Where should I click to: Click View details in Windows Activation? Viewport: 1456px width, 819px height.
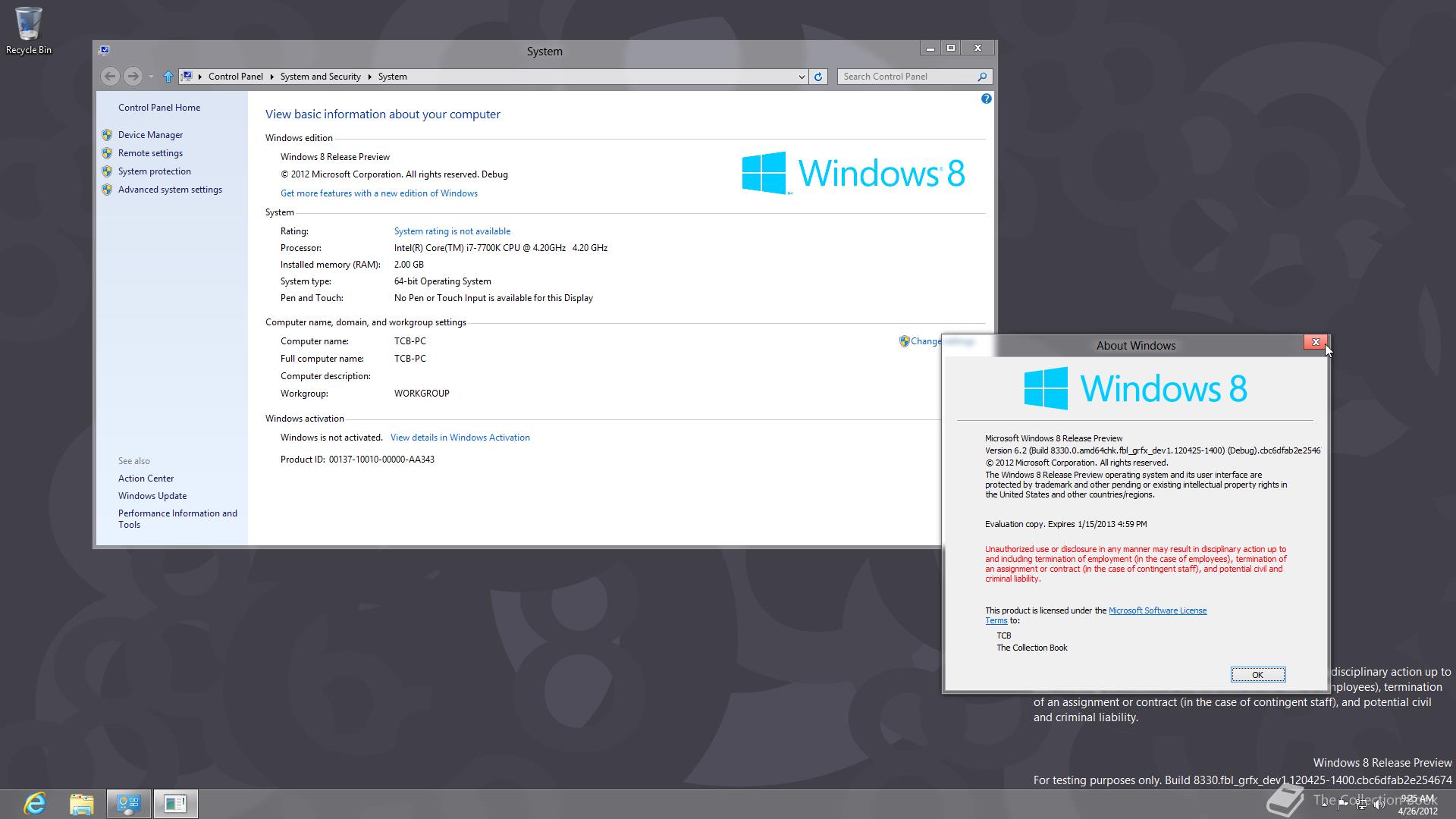click(460, 438)
